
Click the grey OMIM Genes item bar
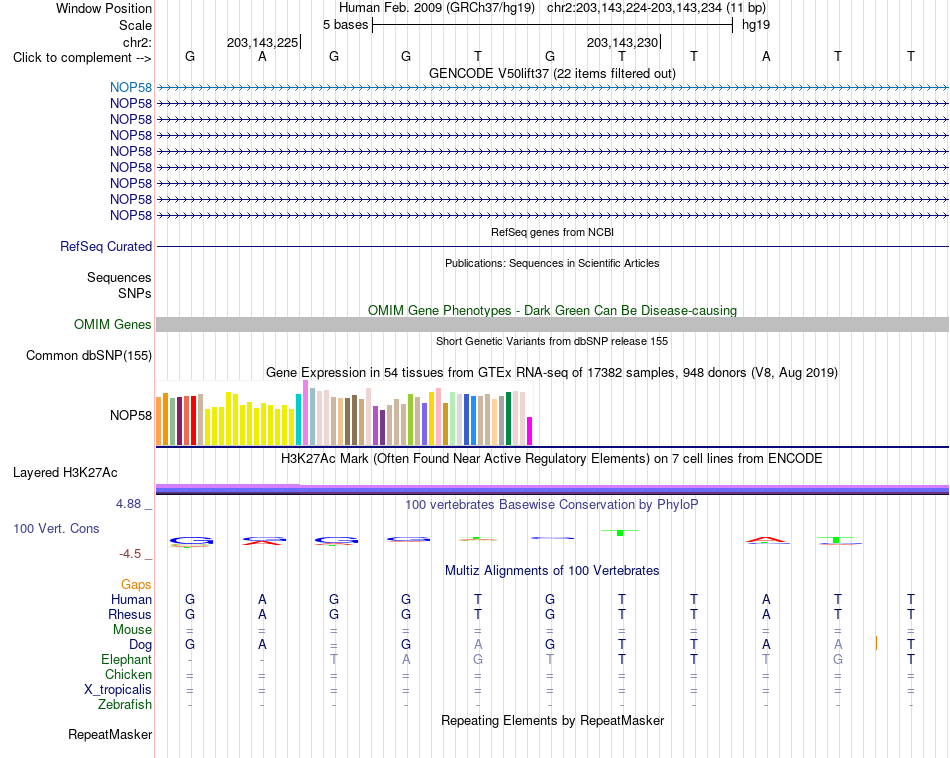(552, 324)
